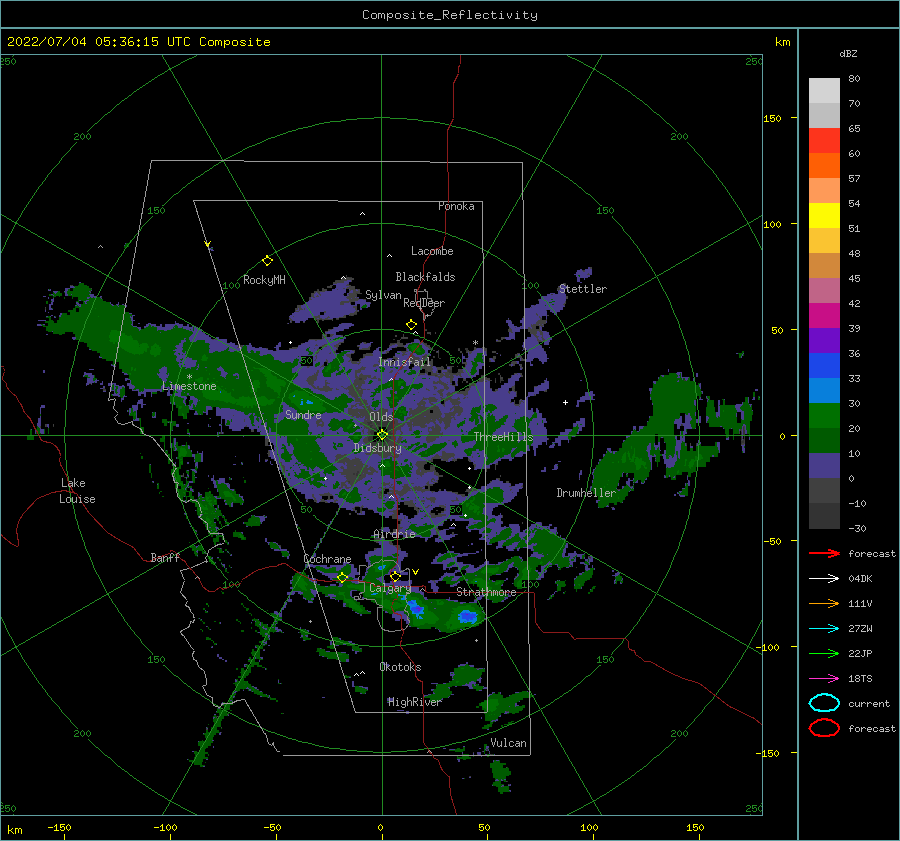The height and width of the screenshot is (841, 900).
Task: Click the white 04DK arrow in legend
Action: point(824,578)
